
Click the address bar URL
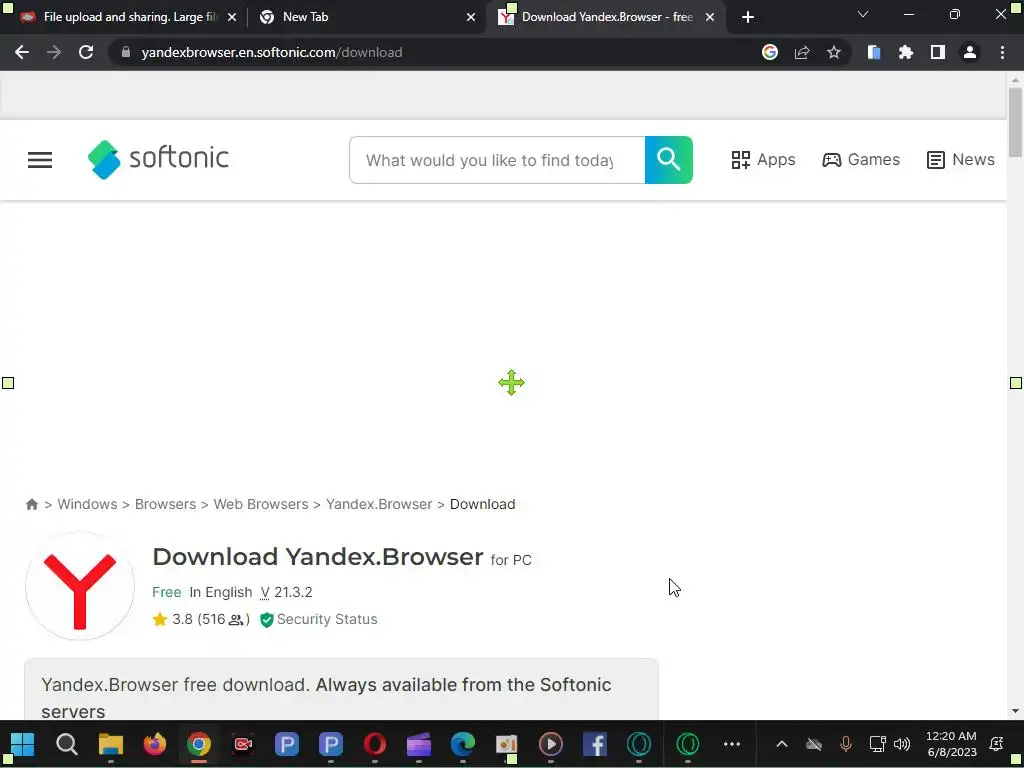pos(272,52)
